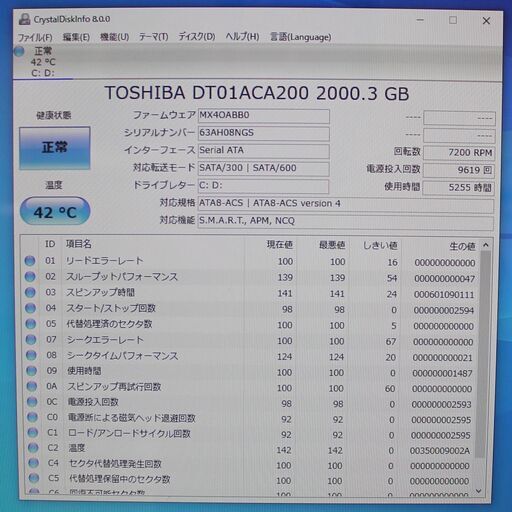Click the Serial ATA interface field
The height and width of the screenshot is (512, 512).
pyautogui.click(x=263, y=151)
